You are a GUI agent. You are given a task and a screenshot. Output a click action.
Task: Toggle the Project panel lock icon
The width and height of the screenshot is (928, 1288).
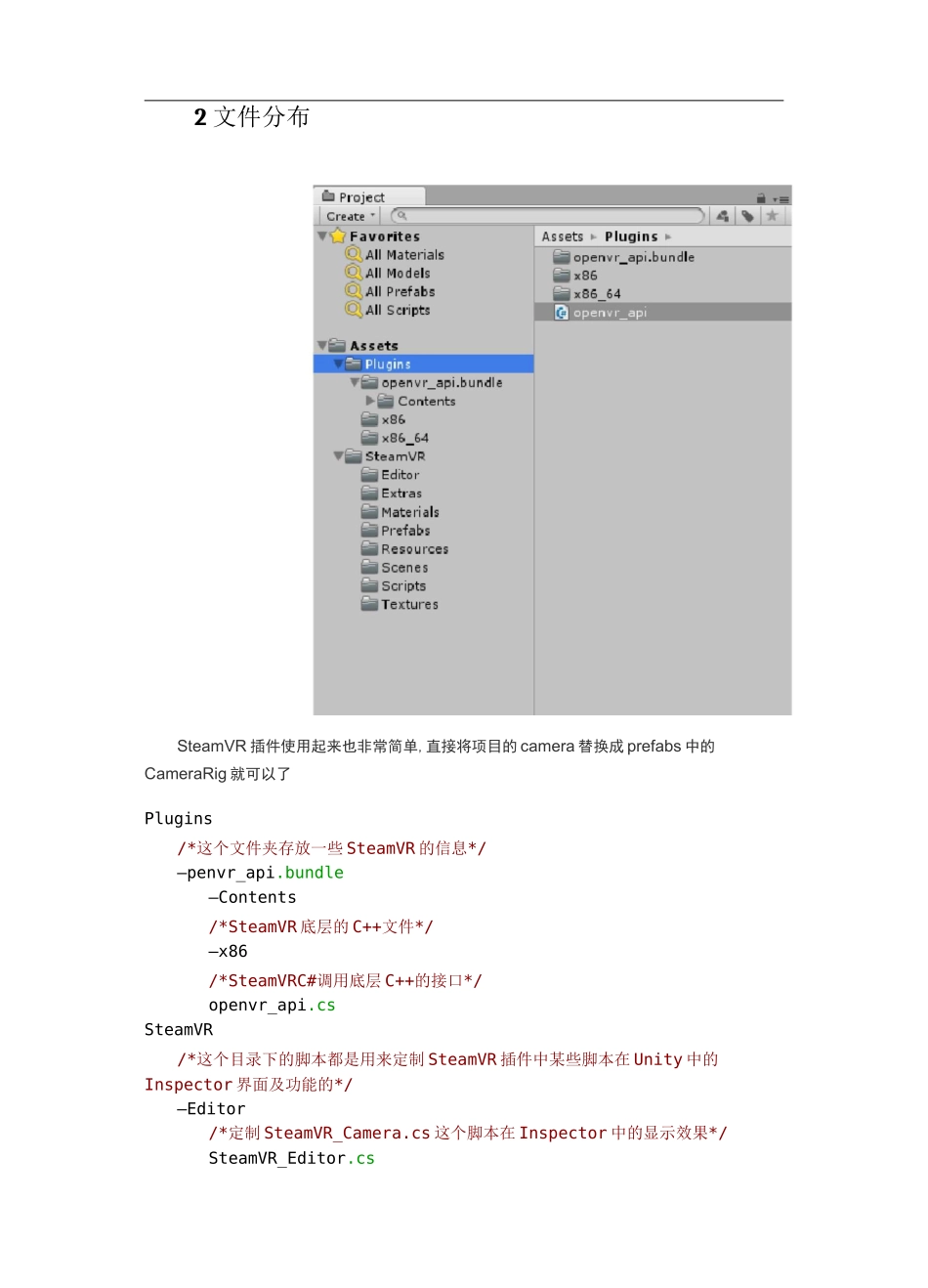pos(761,198)
